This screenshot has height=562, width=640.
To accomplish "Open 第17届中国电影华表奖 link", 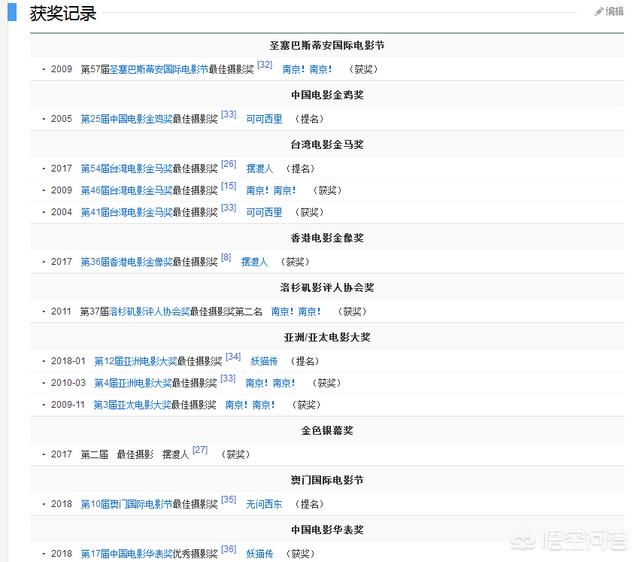I will (x=126, y=553).
